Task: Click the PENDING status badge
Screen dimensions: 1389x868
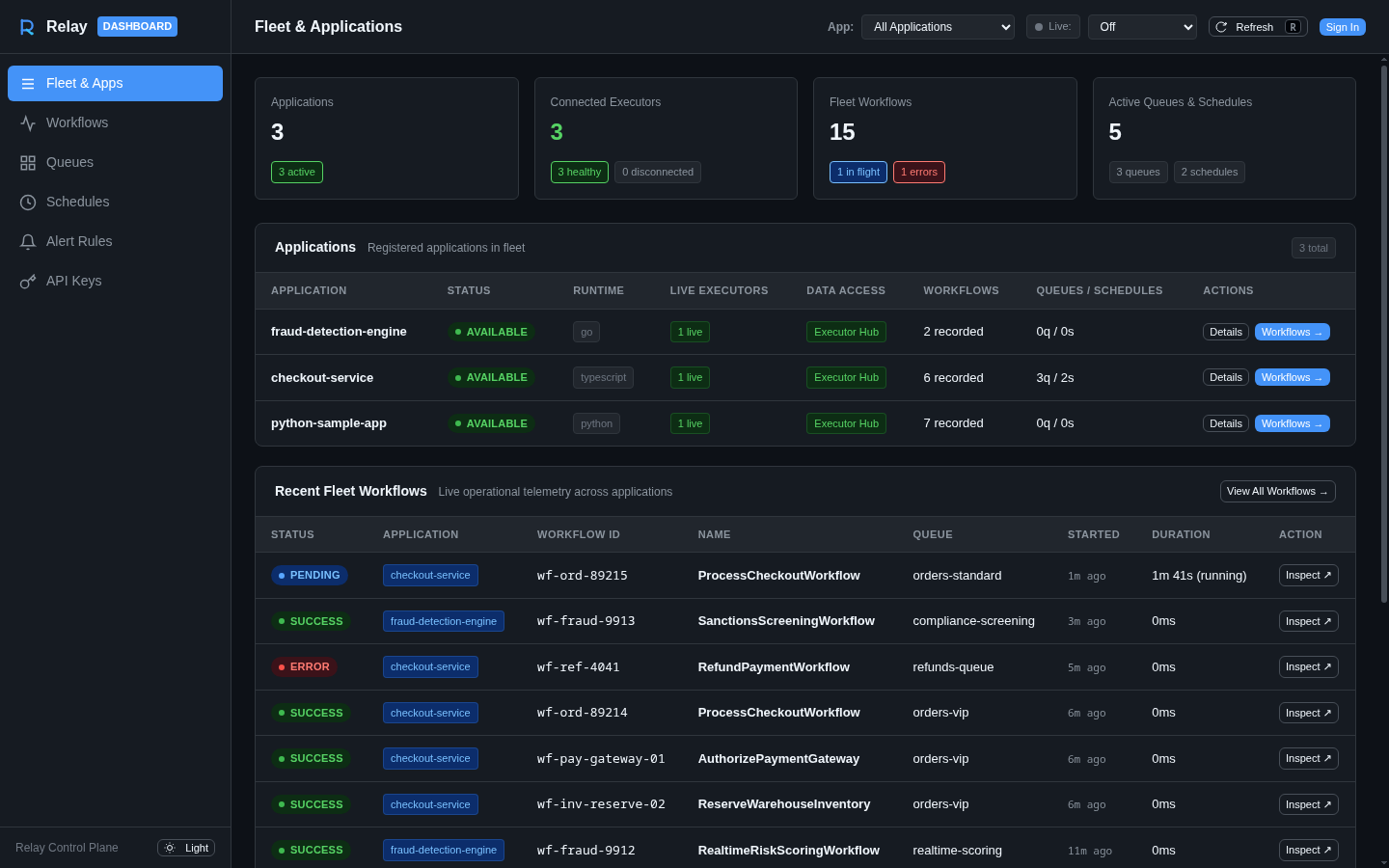Action: [309, 575]
